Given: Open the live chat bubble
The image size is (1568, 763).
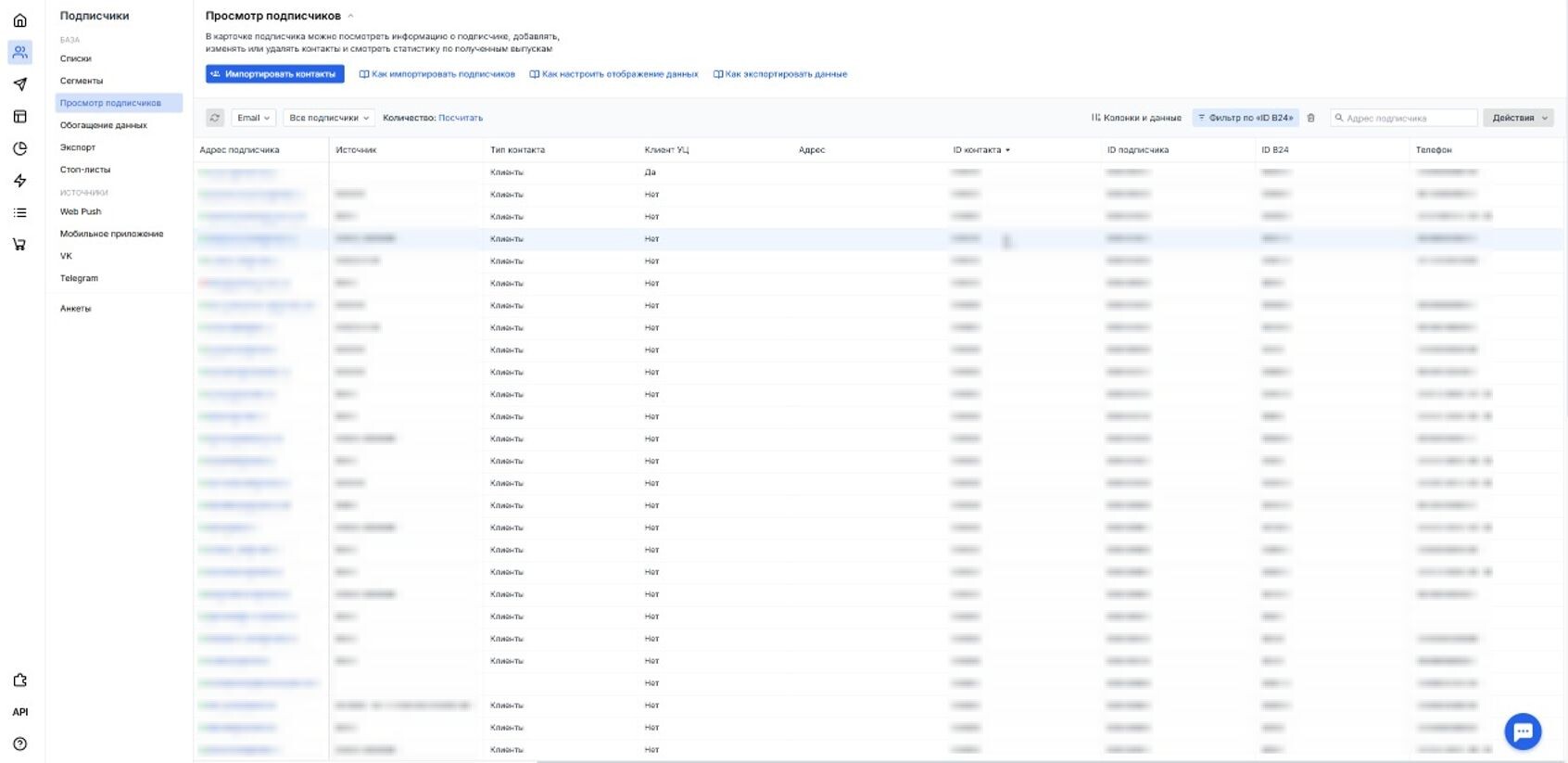Looking at the screenshot, I should point(1522,731).
